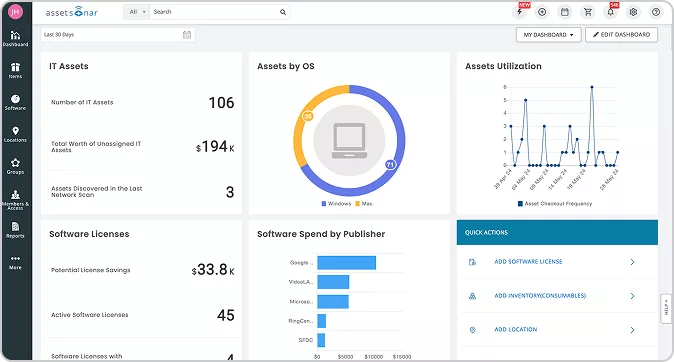Click the Assets Utilization title
Viewport: 674px width, 362px height.
[x=503, y=66]
